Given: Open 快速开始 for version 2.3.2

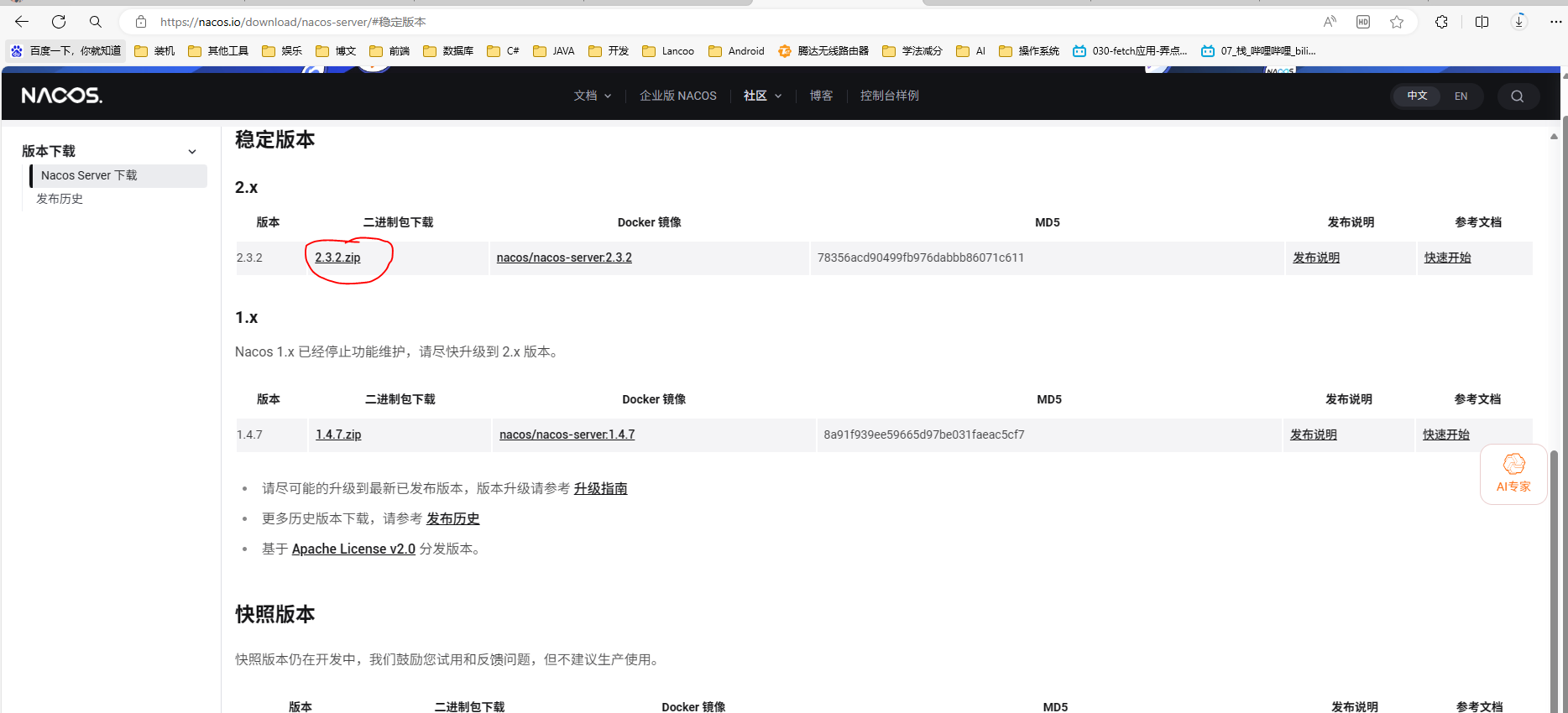Looking at the screenshot, I should 1447,258.
